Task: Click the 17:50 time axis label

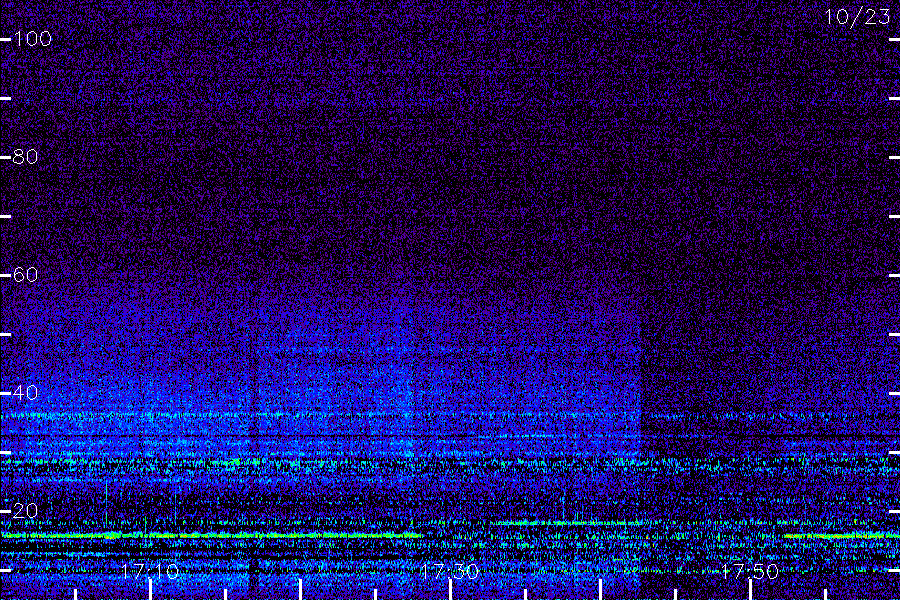Action: pyautogui.click(x=750, y=571)
